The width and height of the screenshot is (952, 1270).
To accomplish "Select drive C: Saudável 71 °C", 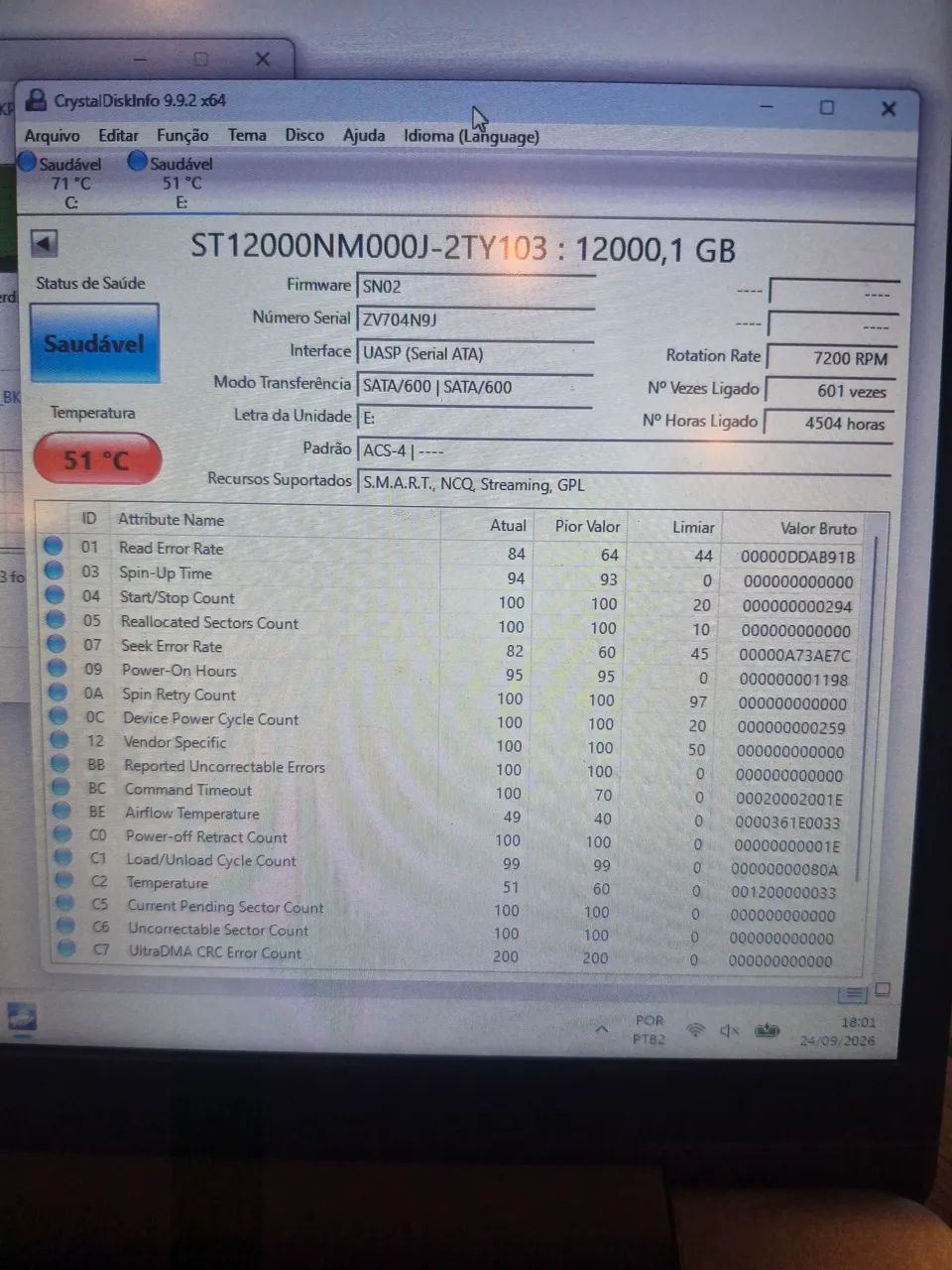I will pyautogui.click(x=61, y=183).
